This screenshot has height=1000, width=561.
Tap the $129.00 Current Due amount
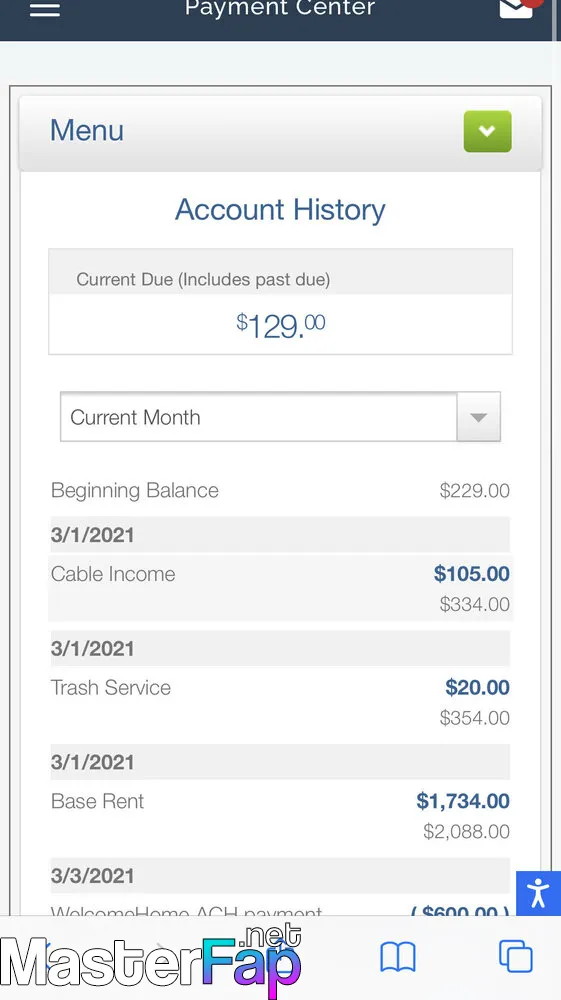[x=280, y=325]
